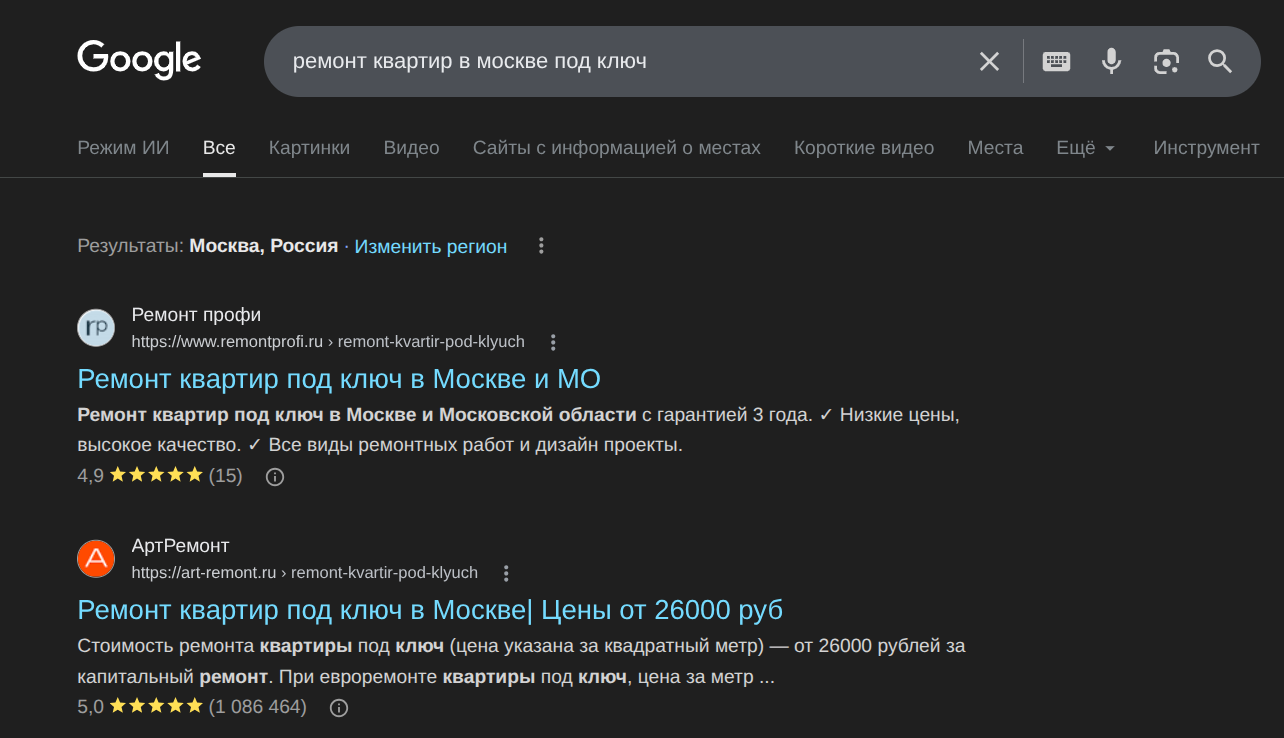
Task: Open Google Lens camera search
Action: [x=1166, y=61]
